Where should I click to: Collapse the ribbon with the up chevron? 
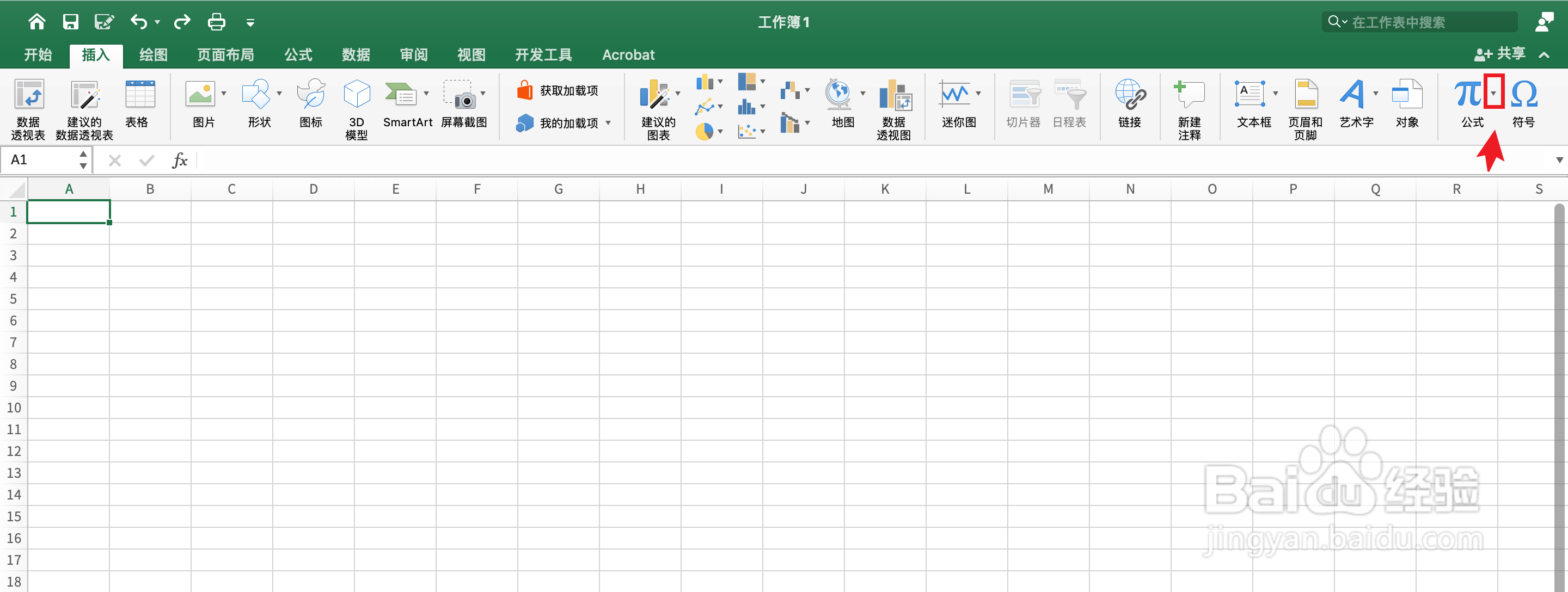tap(1544, 55)
